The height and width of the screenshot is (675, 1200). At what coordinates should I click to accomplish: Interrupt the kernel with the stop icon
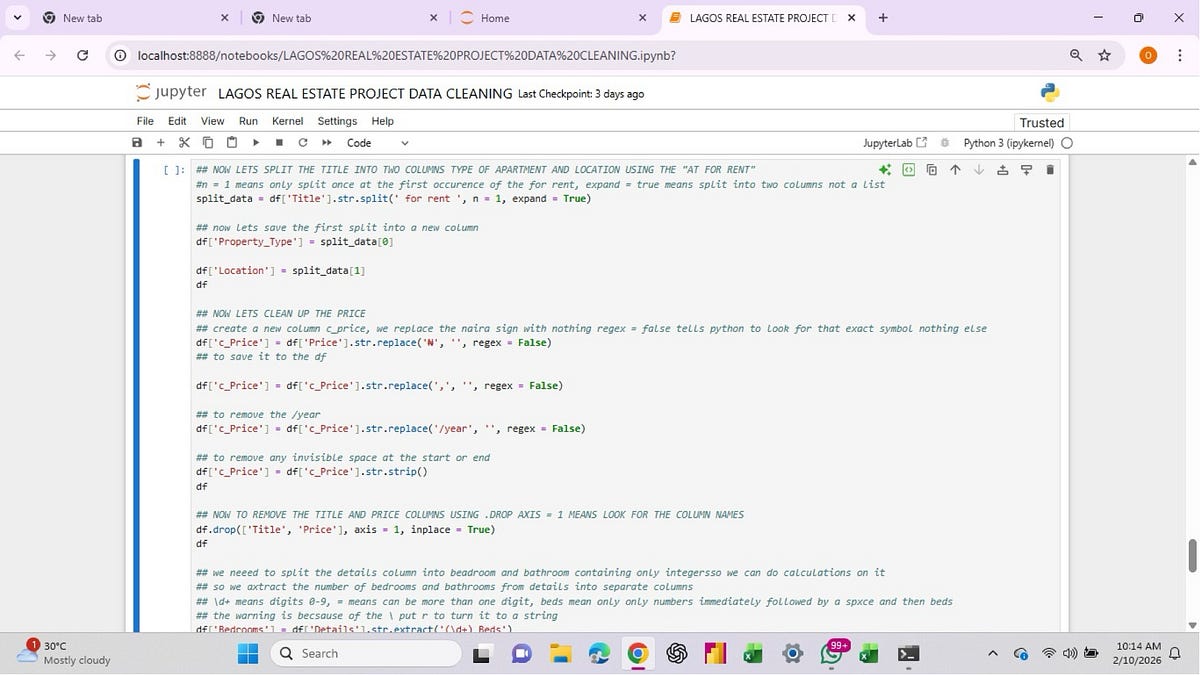279,143
